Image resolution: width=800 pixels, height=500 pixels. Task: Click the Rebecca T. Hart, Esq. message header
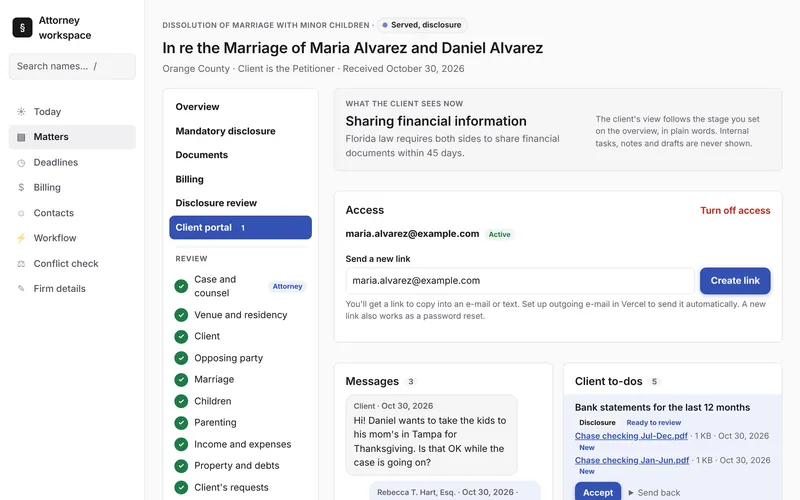click(447, 492)
